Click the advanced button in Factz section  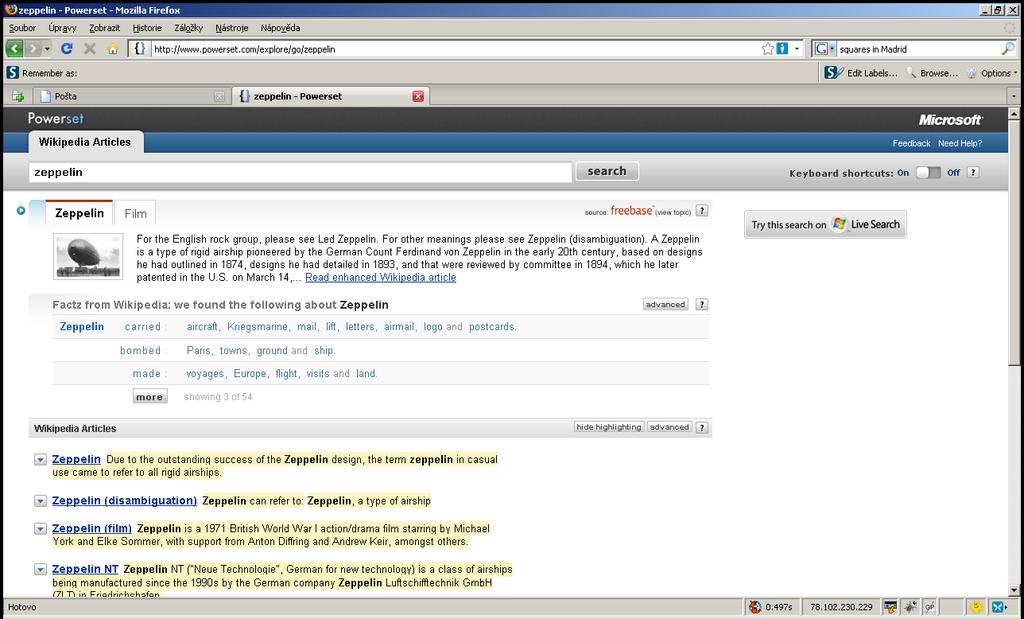665,304
